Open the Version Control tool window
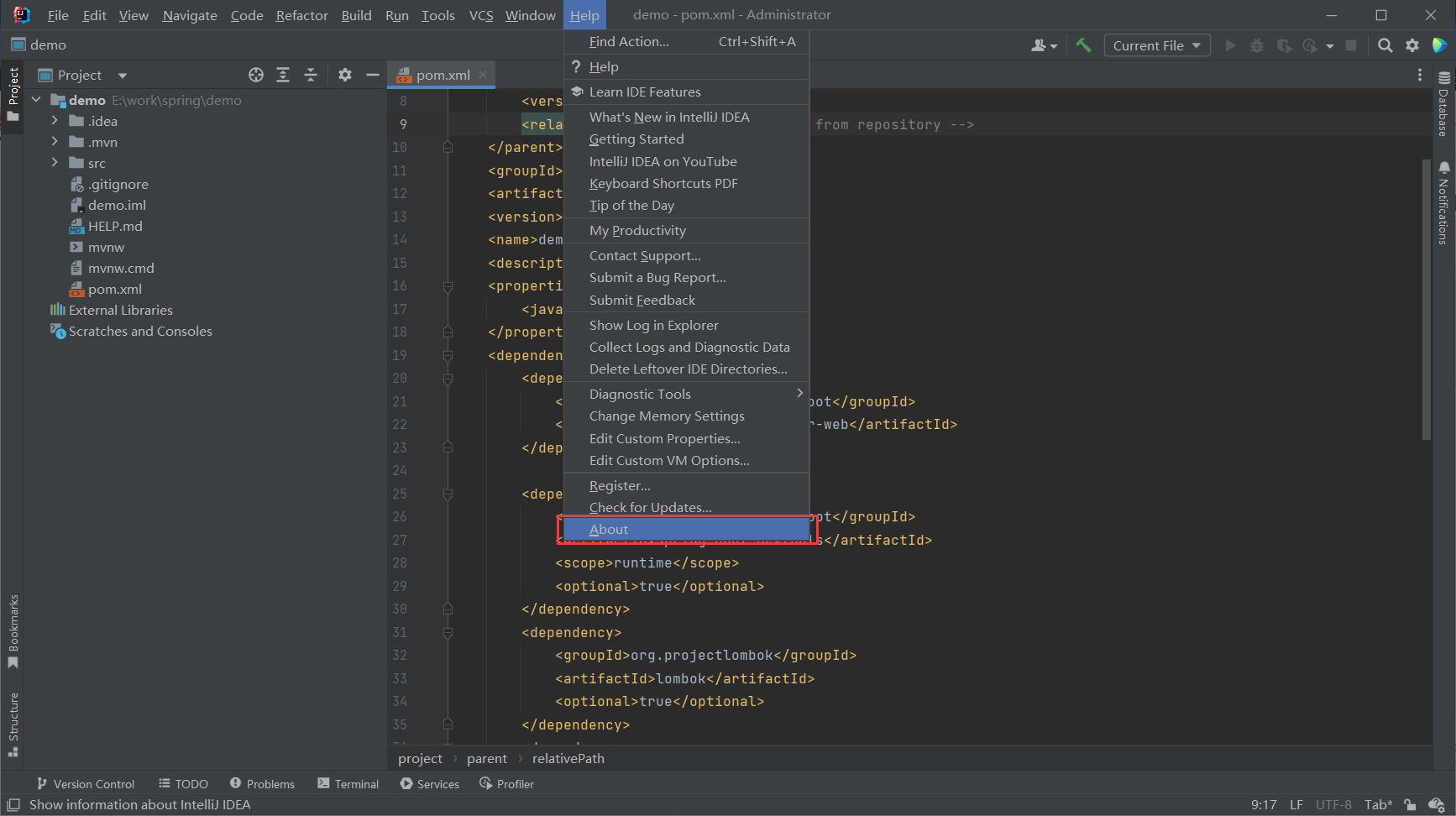 [x=86, y=784]
